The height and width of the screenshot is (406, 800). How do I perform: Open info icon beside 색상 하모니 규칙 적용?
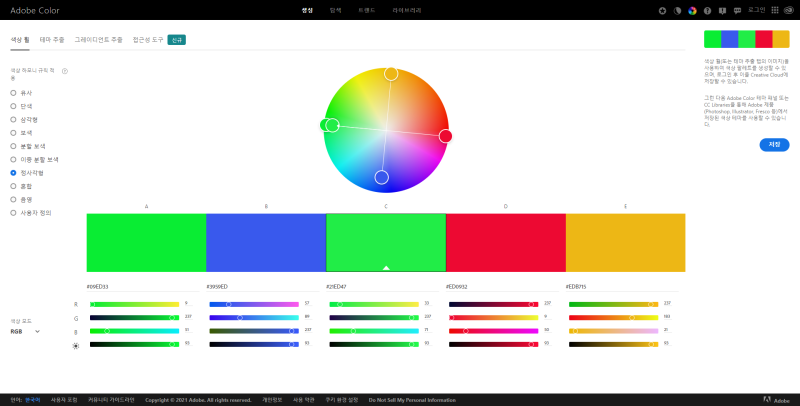tap(65, 71)
